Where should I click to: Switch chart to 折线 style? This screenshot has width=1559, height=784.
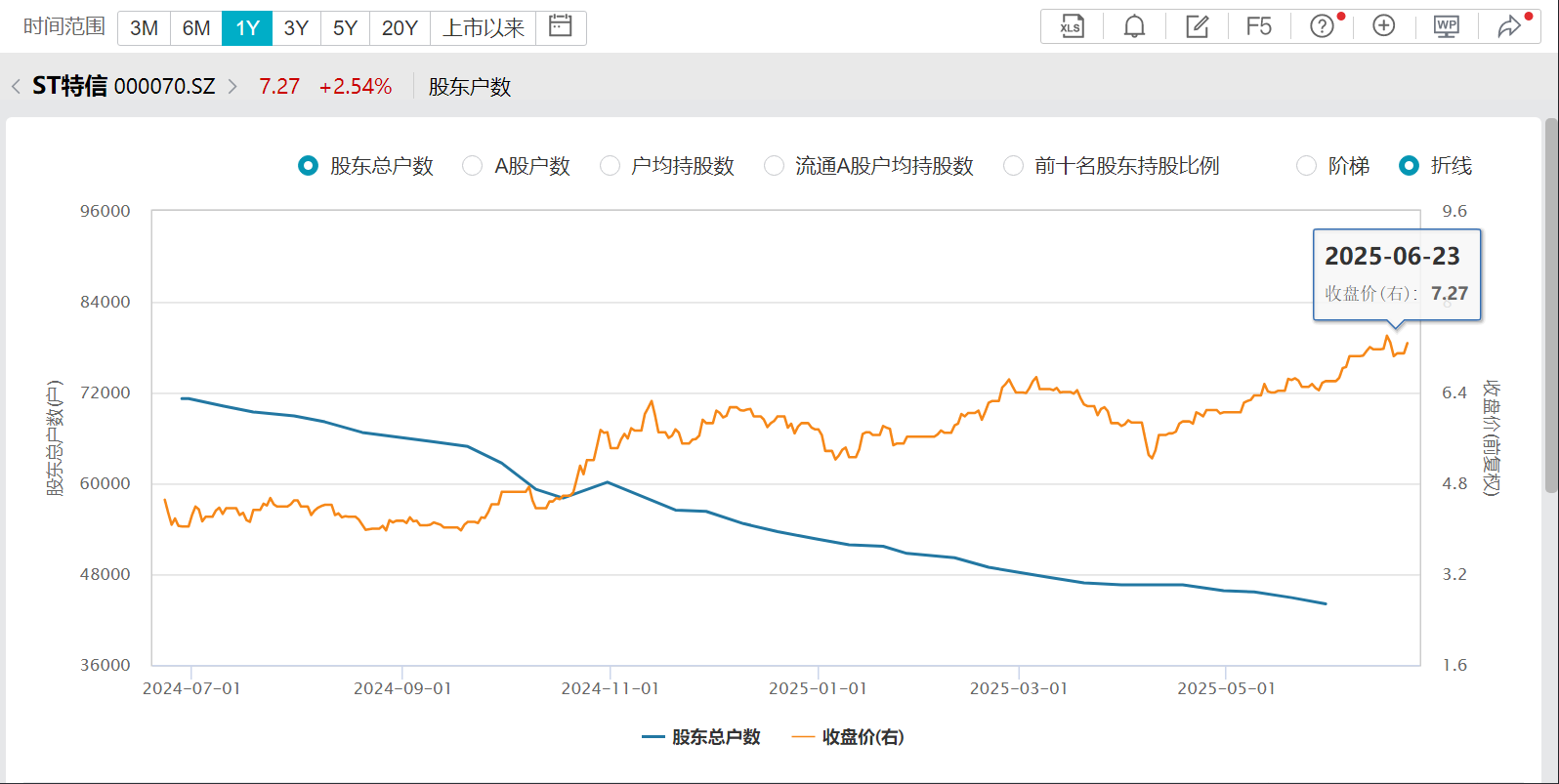click(x=1409, y=166)
